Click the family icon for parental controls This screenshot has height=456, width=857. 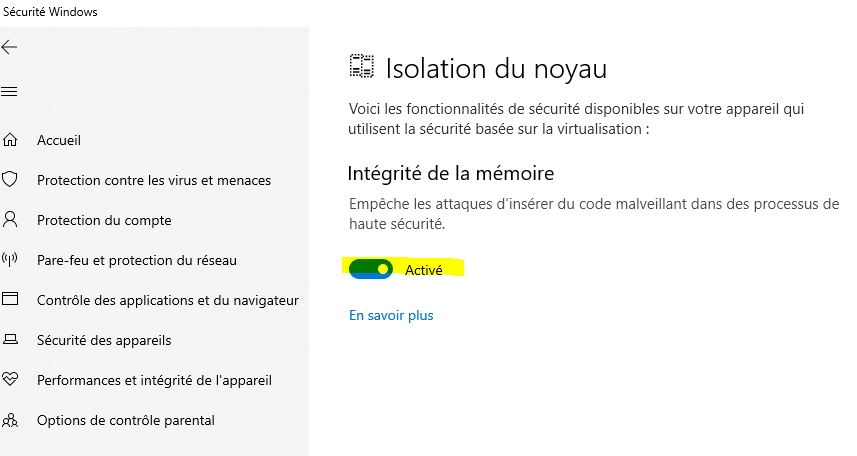click(x=11, y=420)
